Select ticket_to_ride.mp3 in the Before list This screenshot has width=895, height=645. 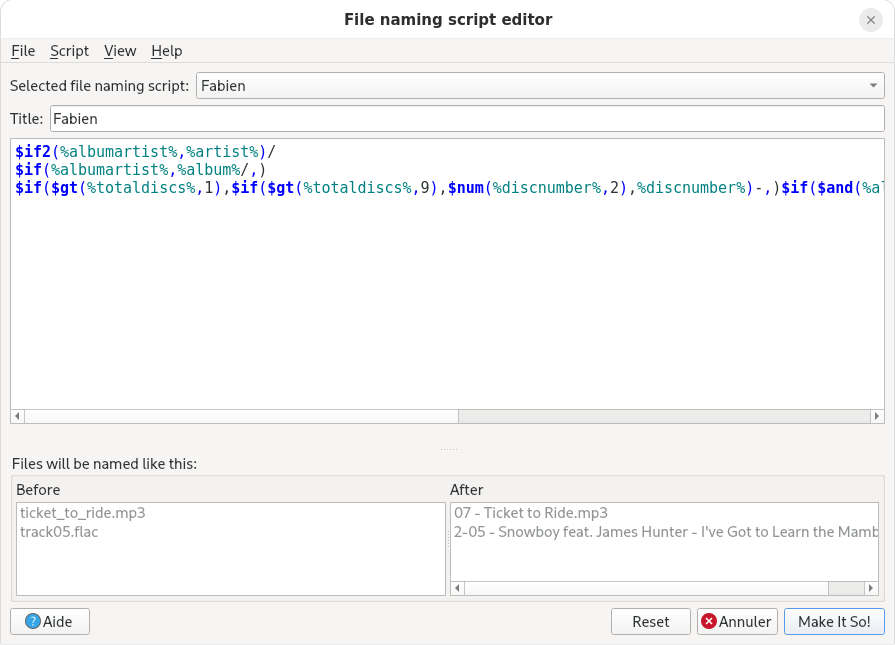tap(83, 513)
